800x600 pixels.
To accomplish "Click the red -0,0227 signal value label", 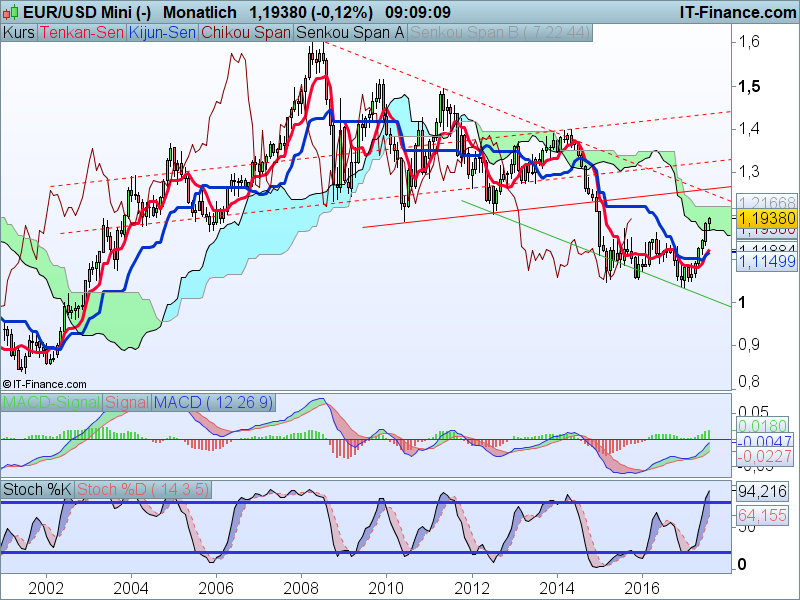I will 765,456.
